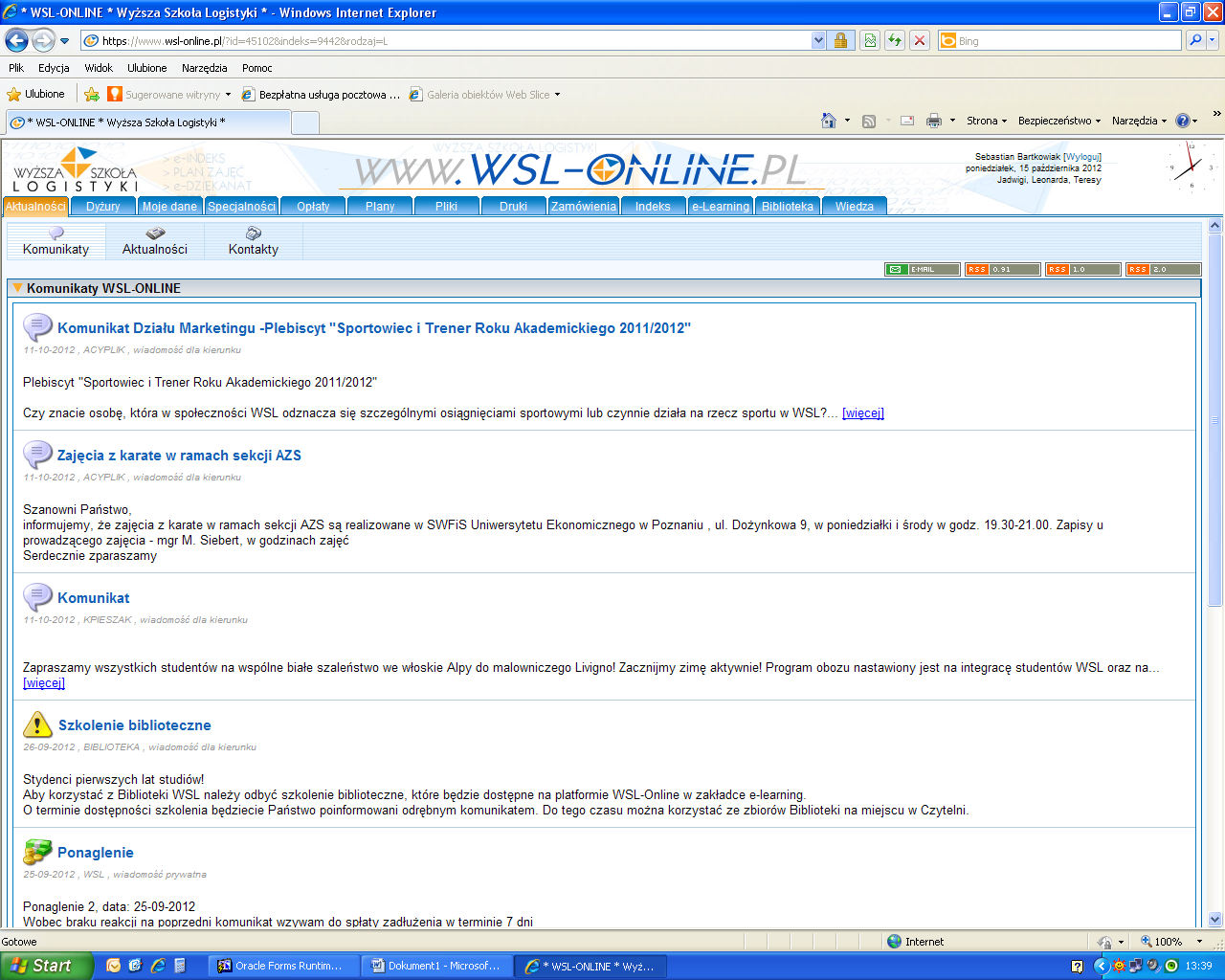Screen dimensions: 1225x980
Task: Click the E-MAIL subscription badge
Action: (923, 270)
